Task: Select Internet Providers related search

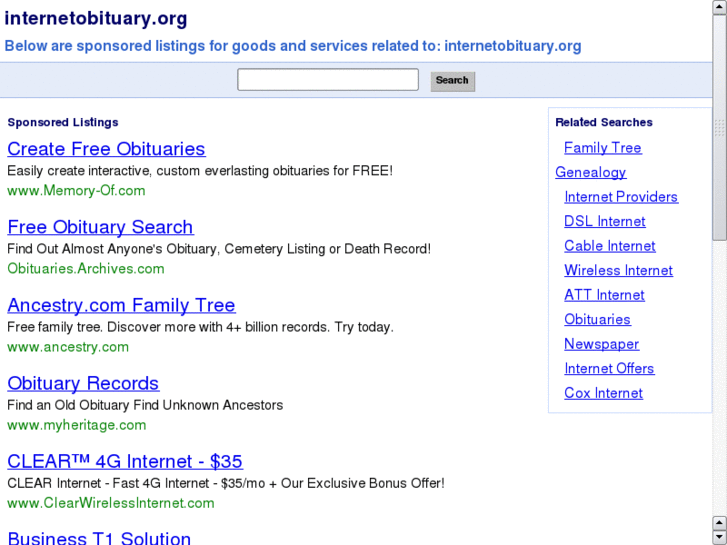Action: tap(621, 197)
